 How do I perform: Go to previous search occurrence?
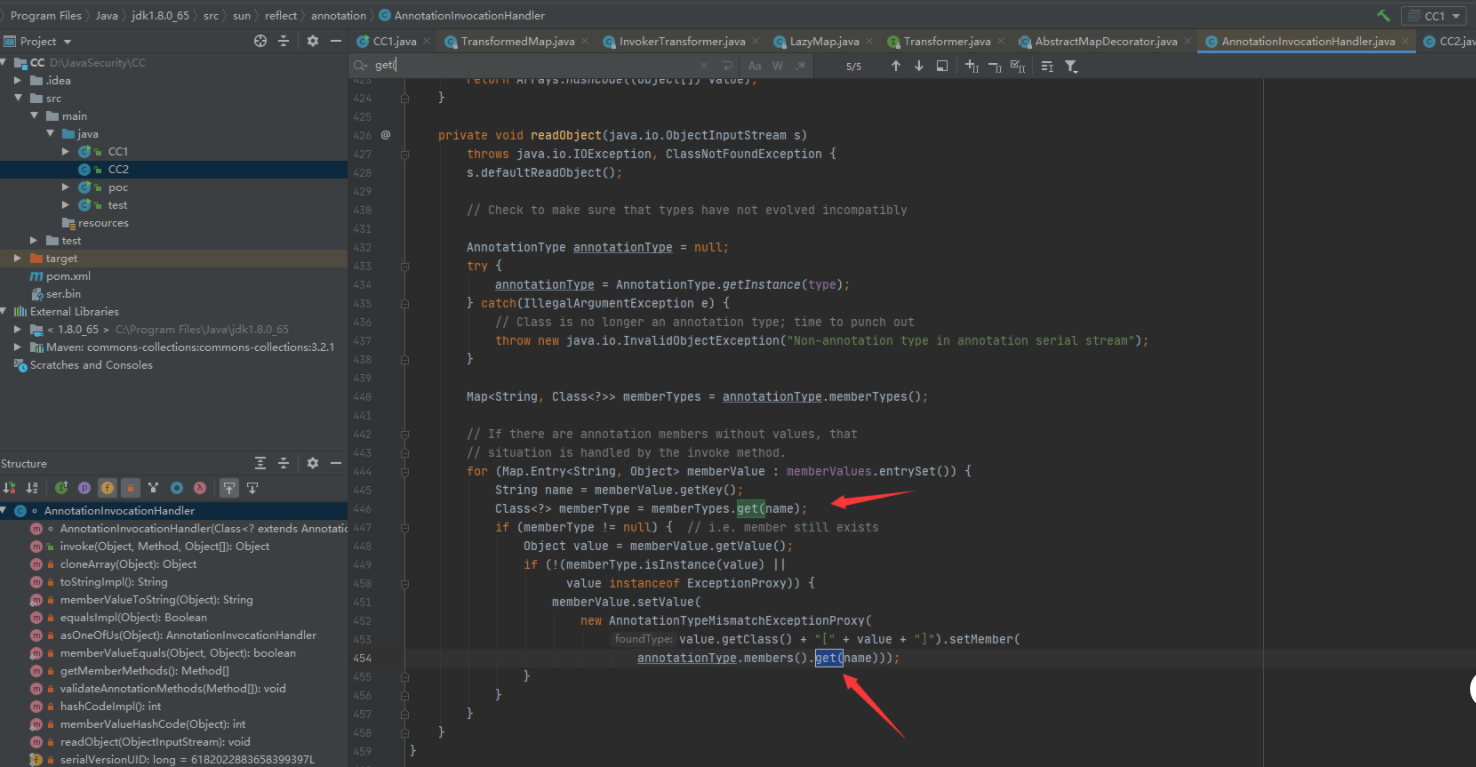(895, 65)
